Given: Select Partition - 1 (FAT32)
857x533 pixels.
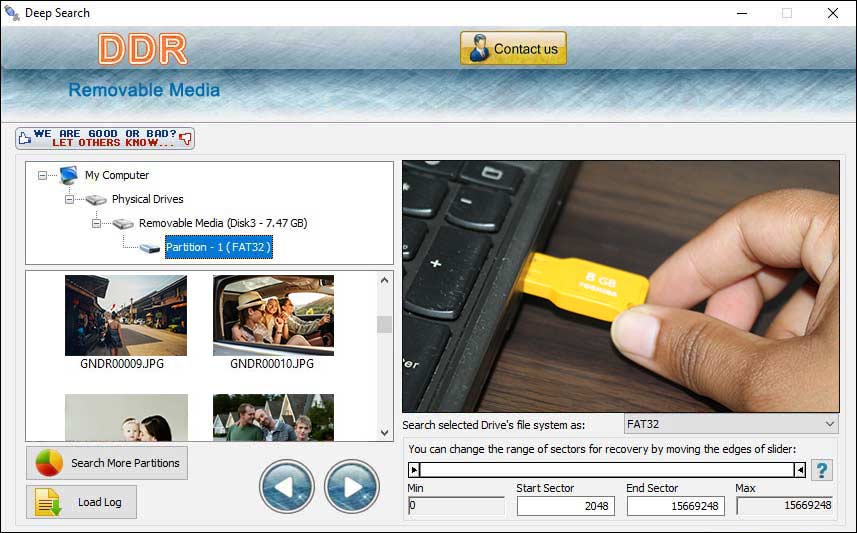Looking at the screenshot, I should pos(218,247).
